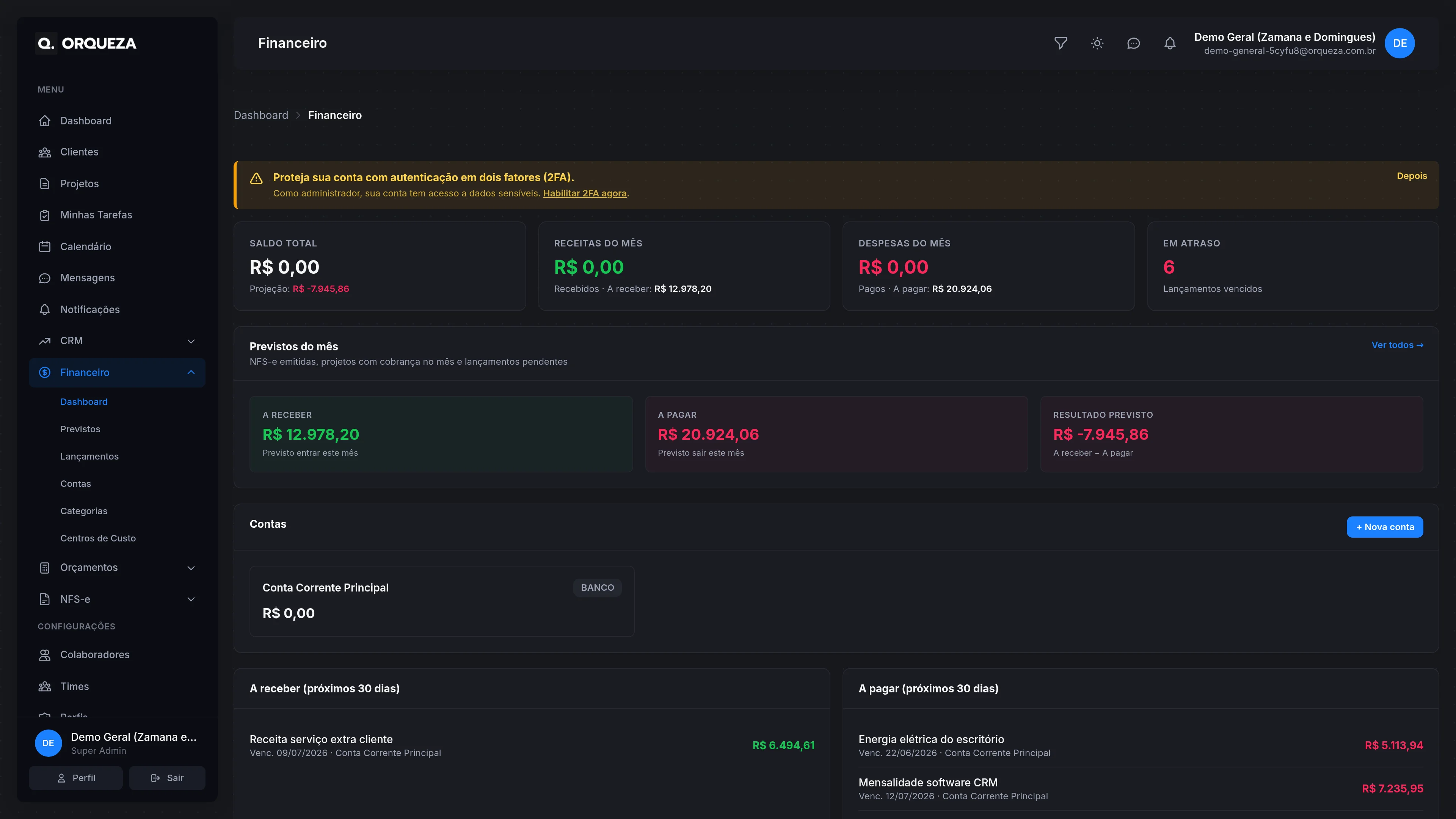Image resolution: width=1456 pixels, height=819 pixels.
Task: Open Categorias submenu item
Action: [x=84, y=511]
